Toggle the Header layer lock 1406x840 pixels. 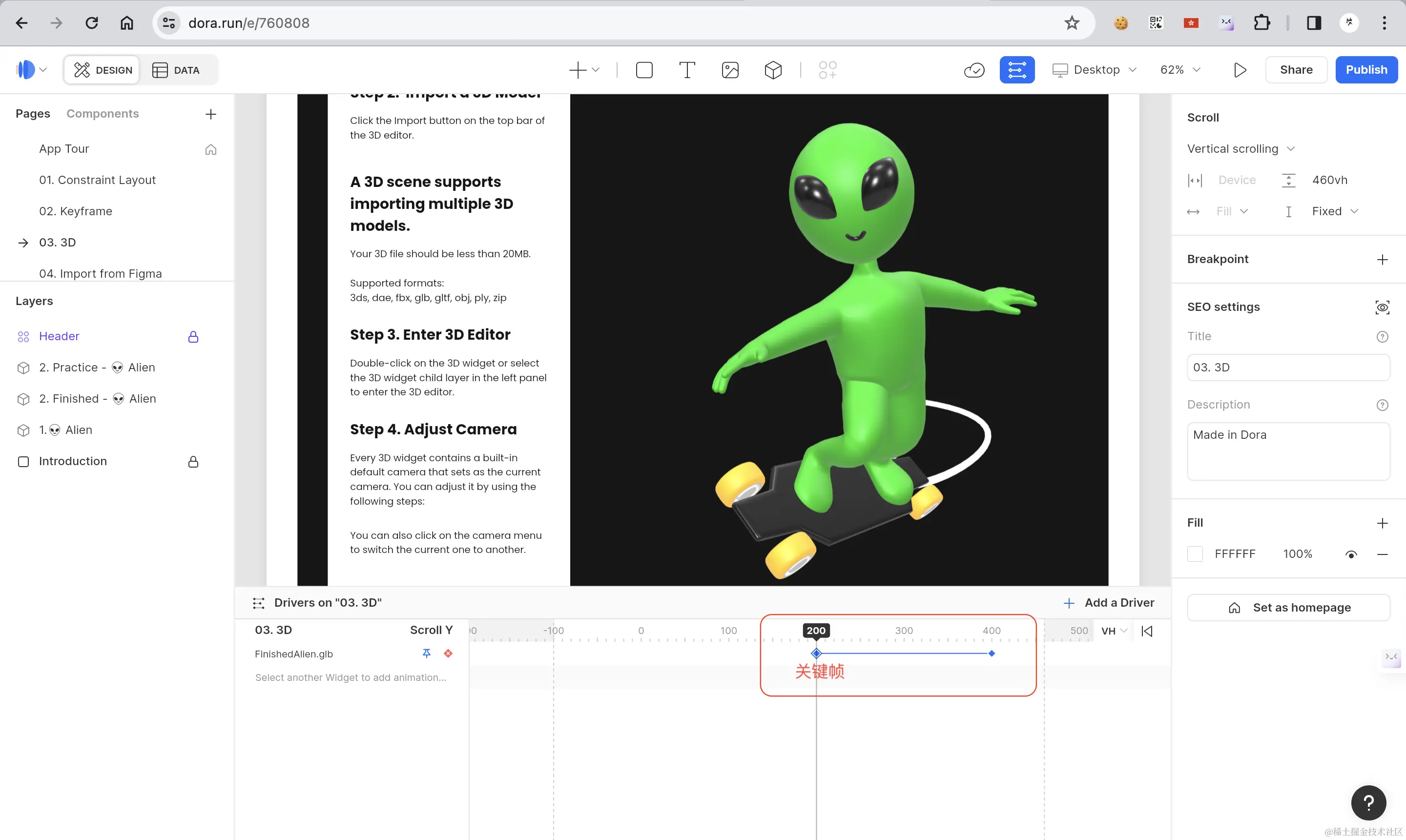pos(193,337)
